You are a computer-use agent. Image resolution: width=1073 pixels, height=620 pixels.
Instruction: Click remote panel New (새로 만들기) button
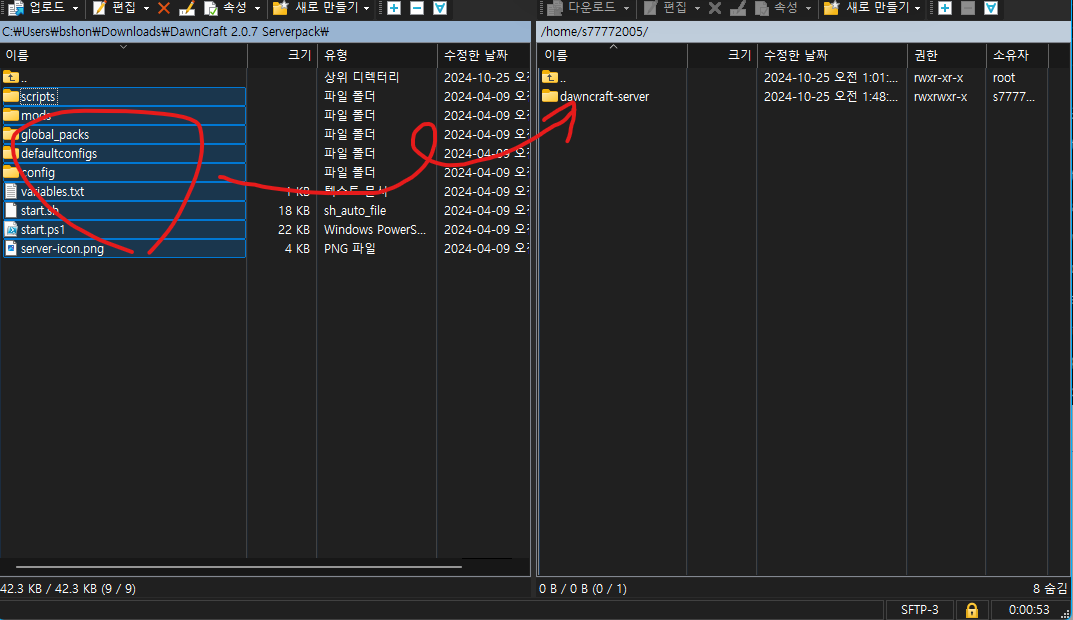(x=867, y=8)
